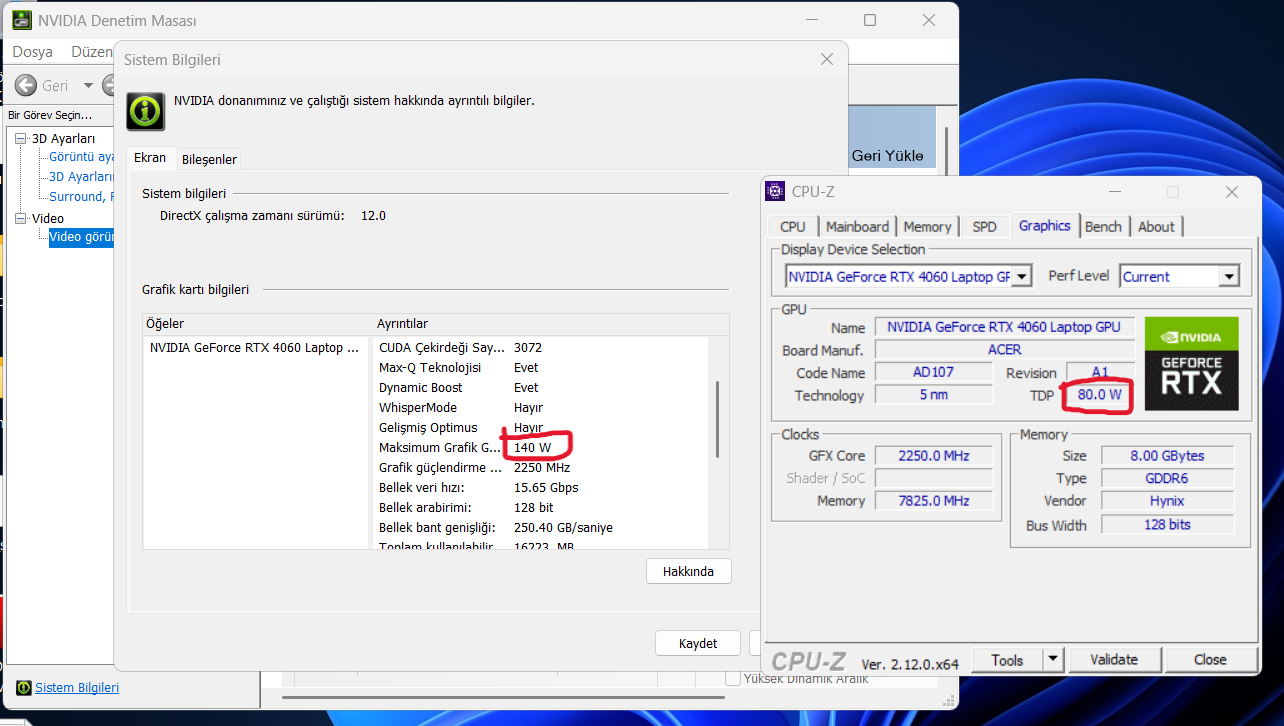Viewport: 1284px width, 726px height.
Task: Click the green info icon in Sistem Bilgileri
Action: point(146,111)
